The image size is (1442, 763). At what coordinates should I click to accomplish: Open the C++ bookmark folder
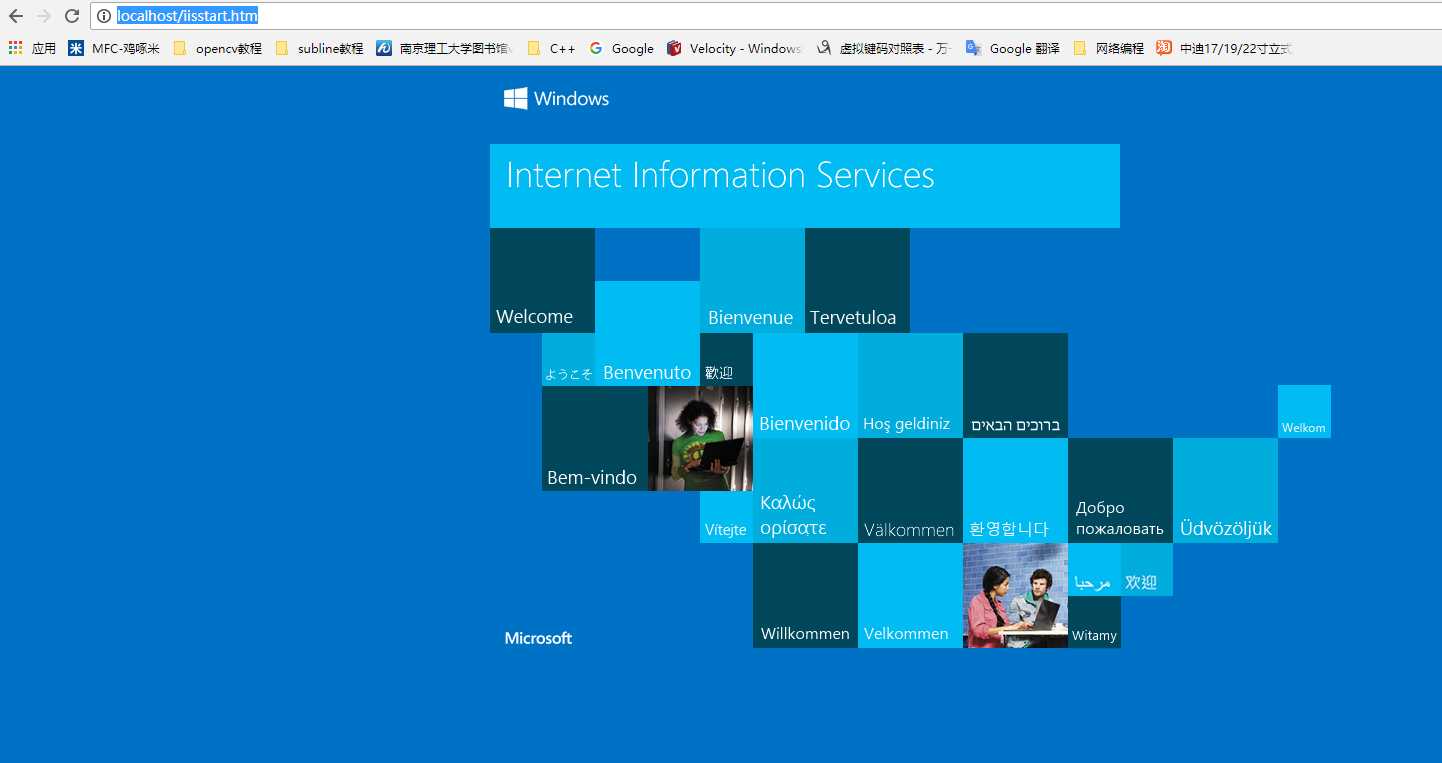551,48
